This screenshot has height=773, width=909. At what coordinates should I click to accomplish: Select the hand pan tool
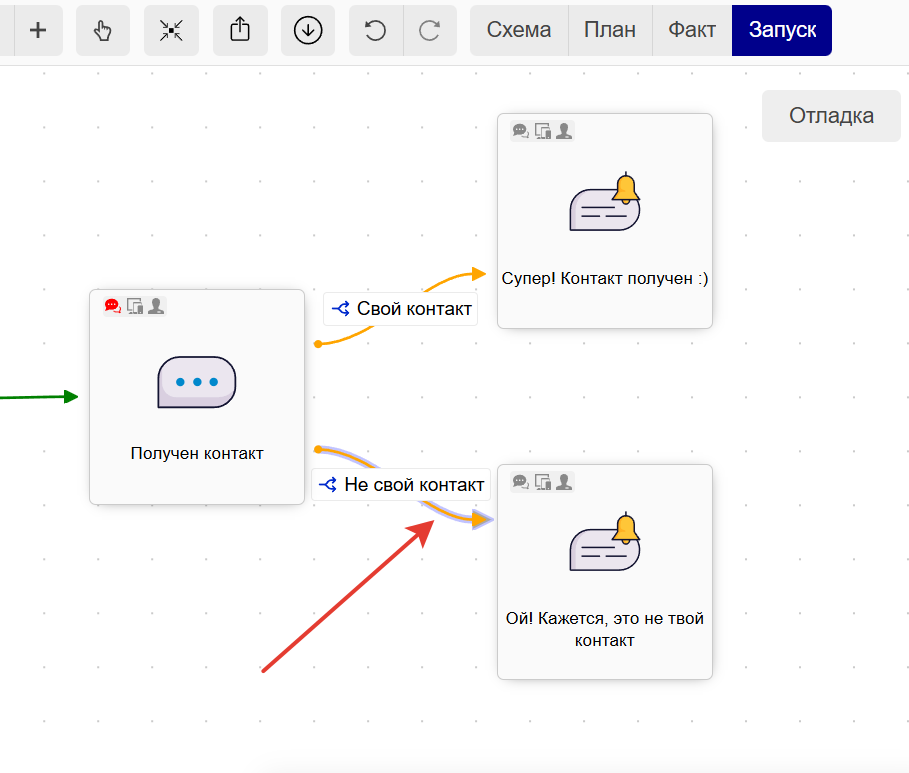tap(103, 30)
